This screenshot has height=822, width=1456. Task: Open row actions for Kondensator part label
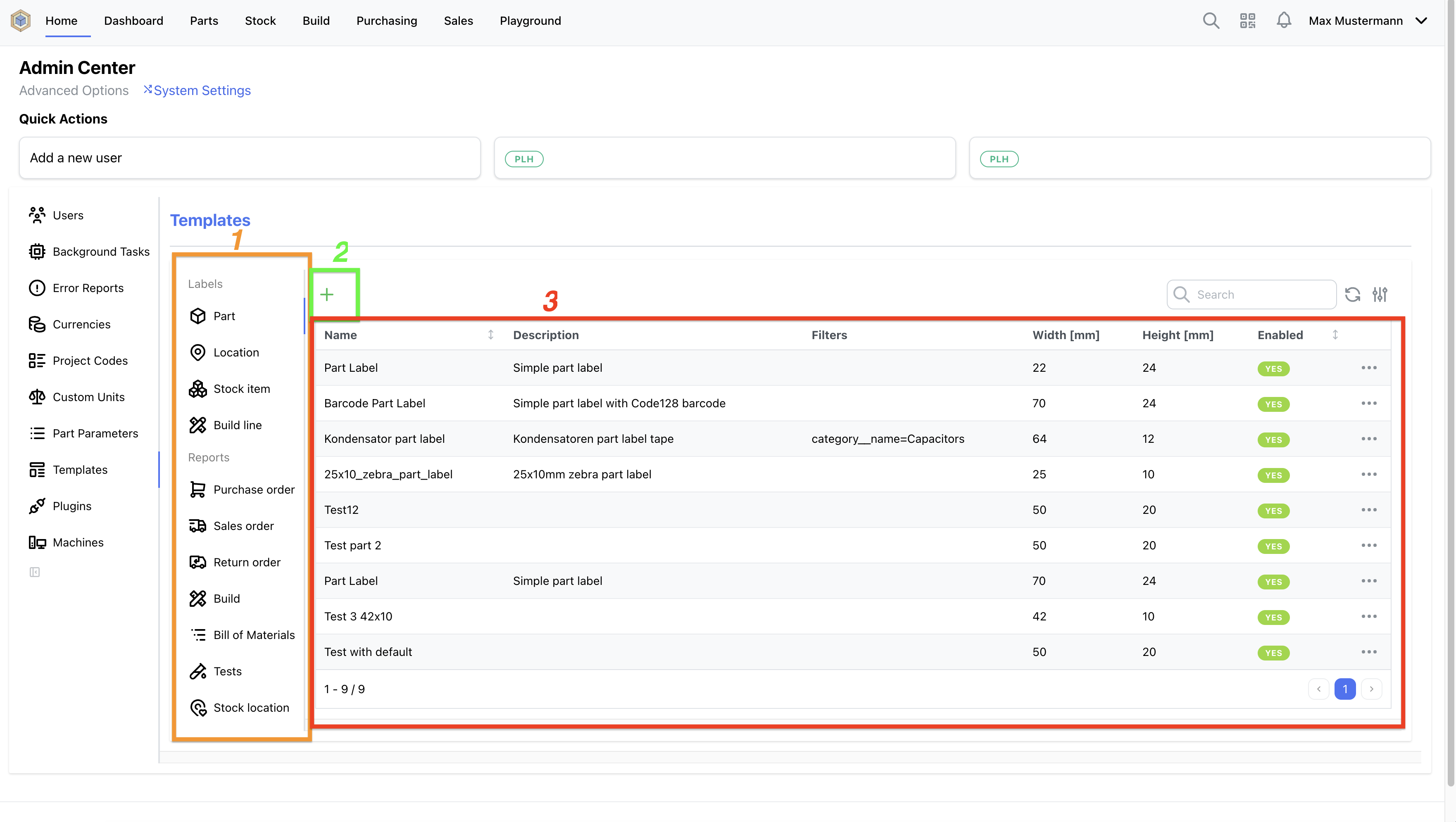(x=1369, y=439)
